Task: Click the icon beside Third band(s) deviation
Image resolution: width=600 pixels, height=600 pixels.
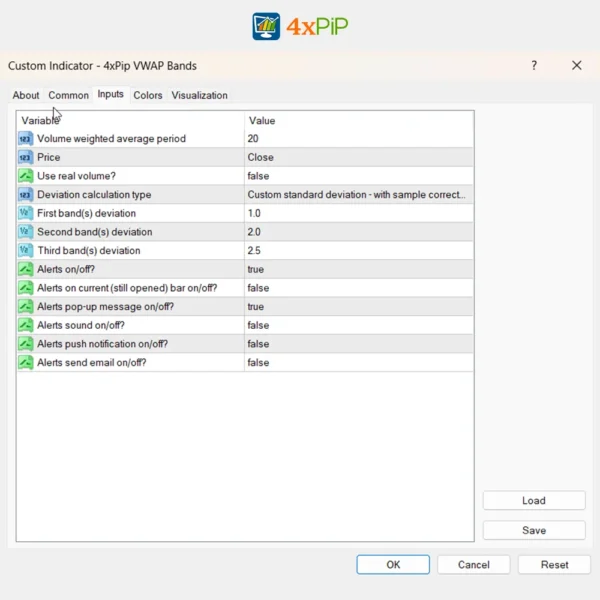Action: [x=25, y=251]
